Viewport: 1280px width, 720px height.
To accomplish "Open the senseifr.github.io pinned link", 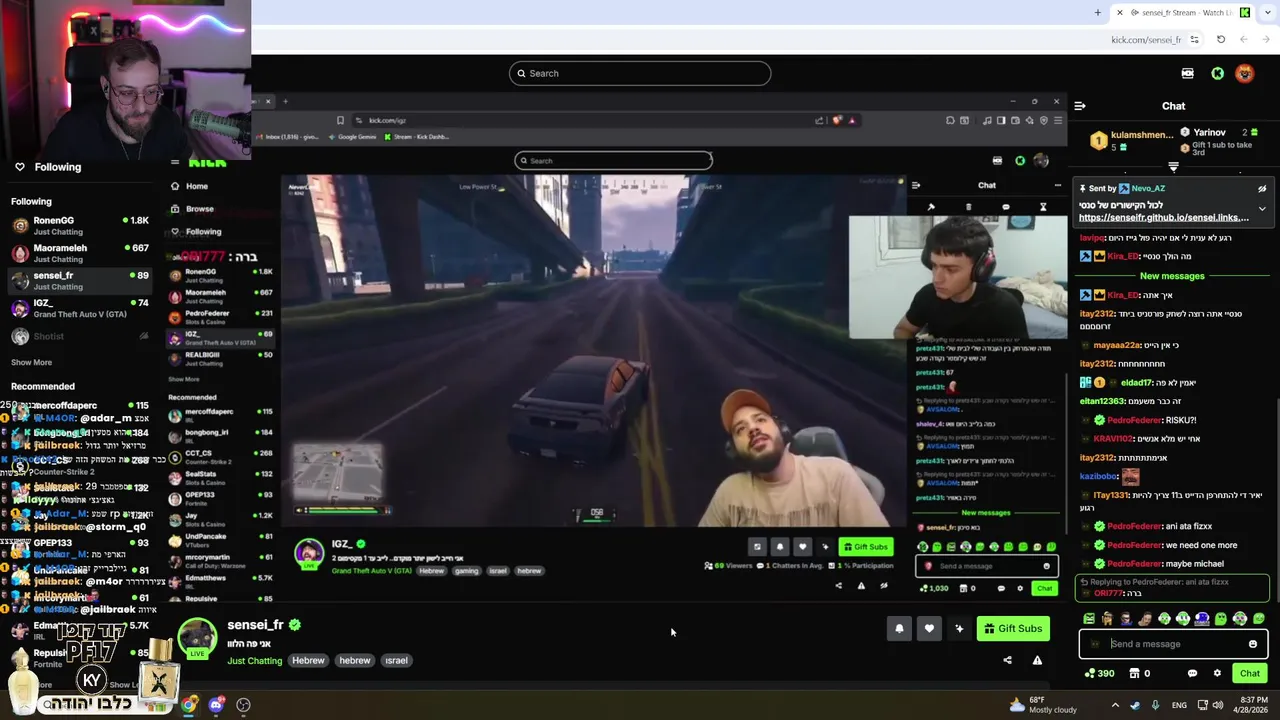I will [1164, 217].
